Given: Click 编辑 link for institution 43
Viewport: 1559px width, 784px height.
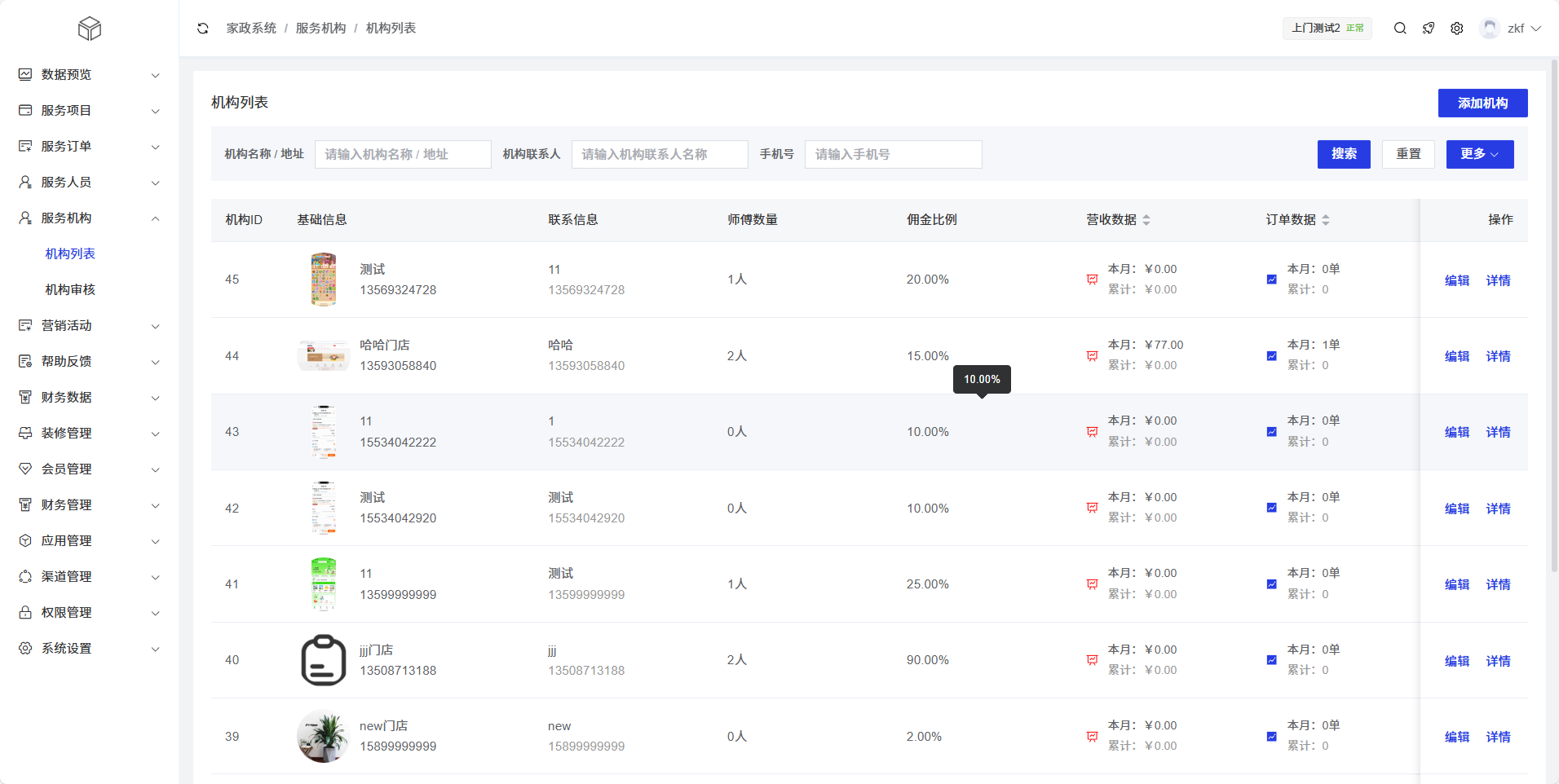Looking at the screenshot, I should tap(1456, 433).
